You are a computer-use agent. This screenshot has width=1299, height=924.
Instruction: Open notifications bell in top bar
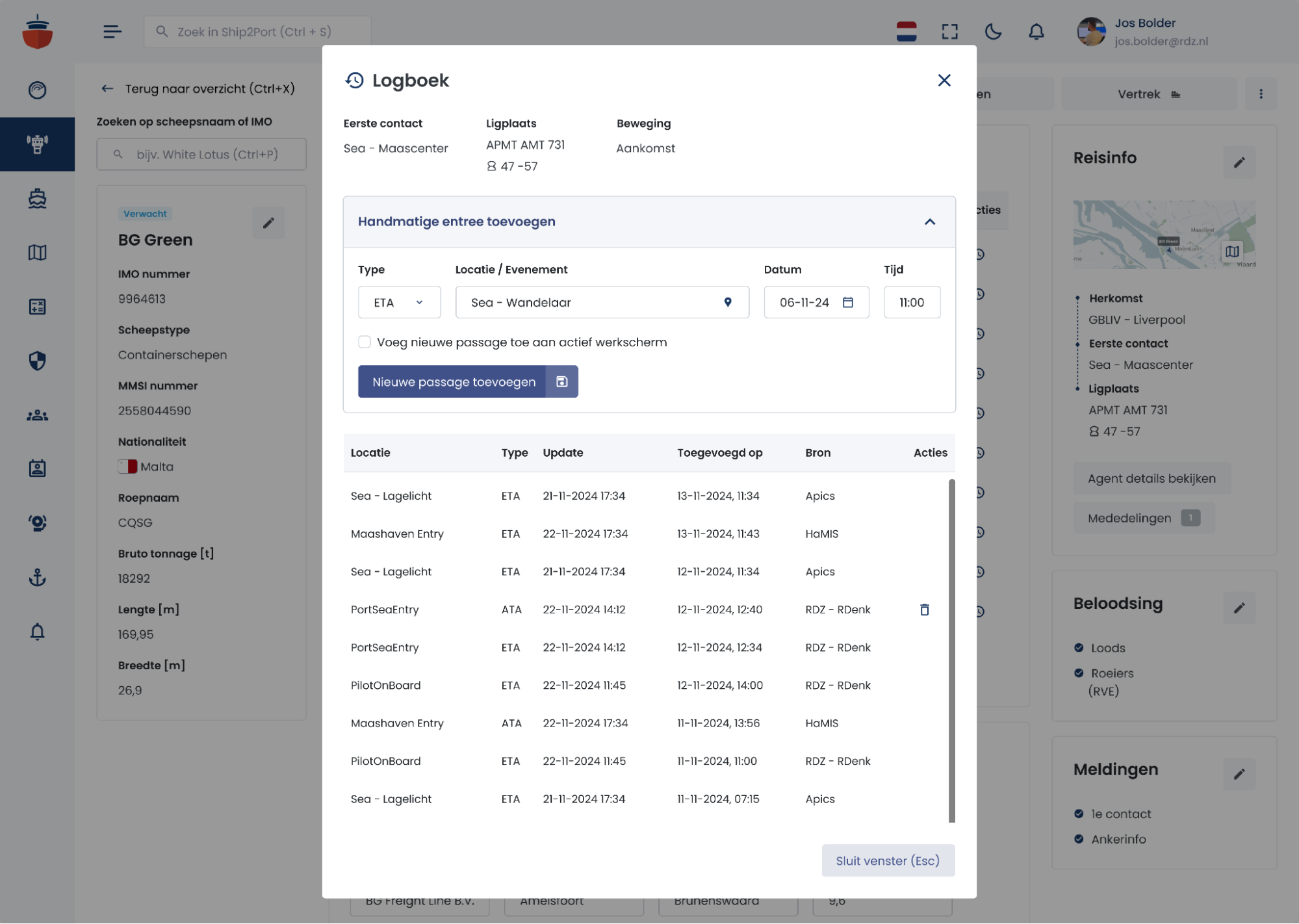1036,31
